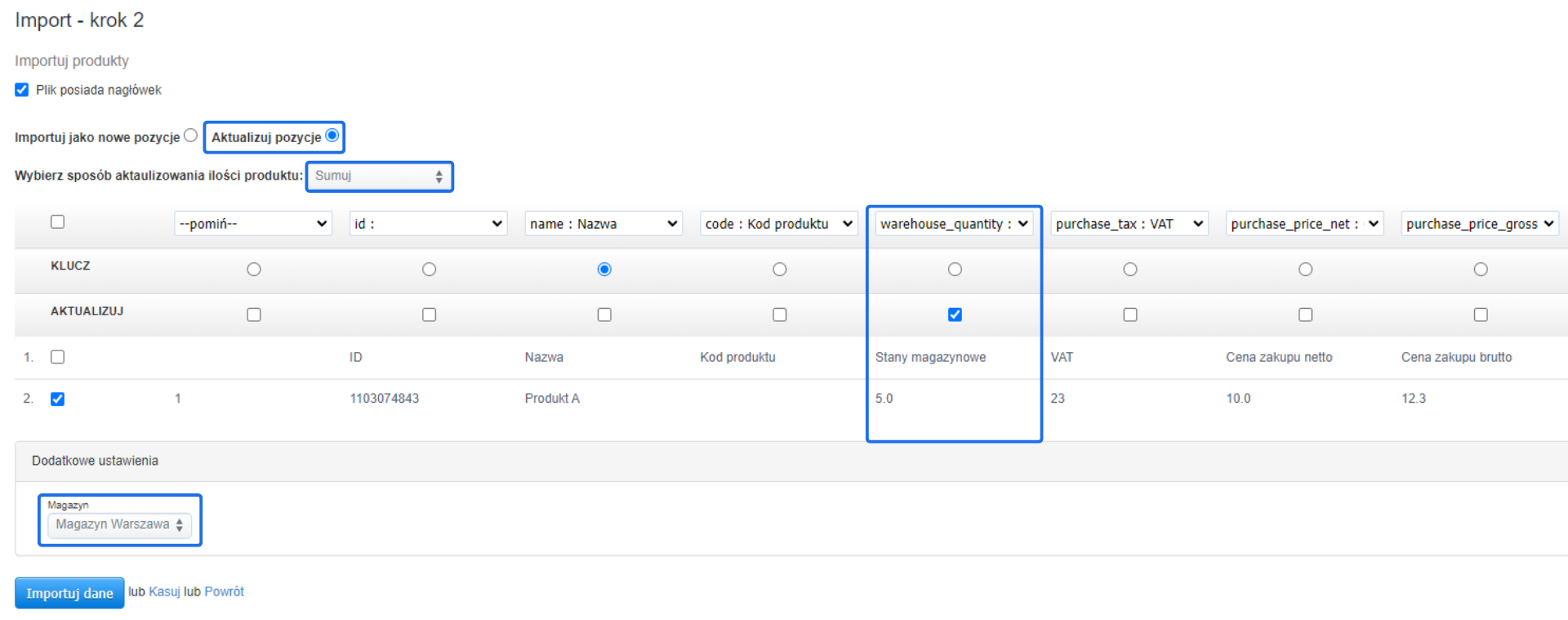The image size is (1568, 620).
Task: Choose the id column as KLUCZ
Action: [429, 270]
